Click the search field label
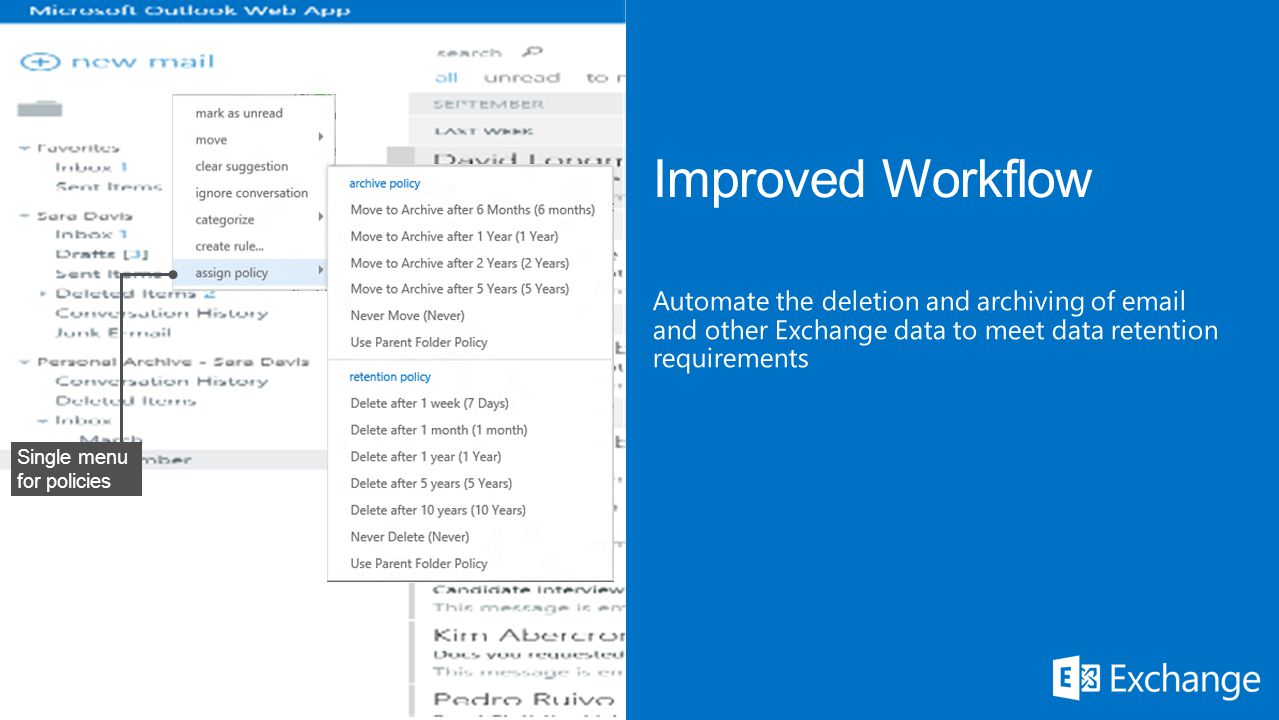This screenshot has height=720, width=1279. coord(469,53)
